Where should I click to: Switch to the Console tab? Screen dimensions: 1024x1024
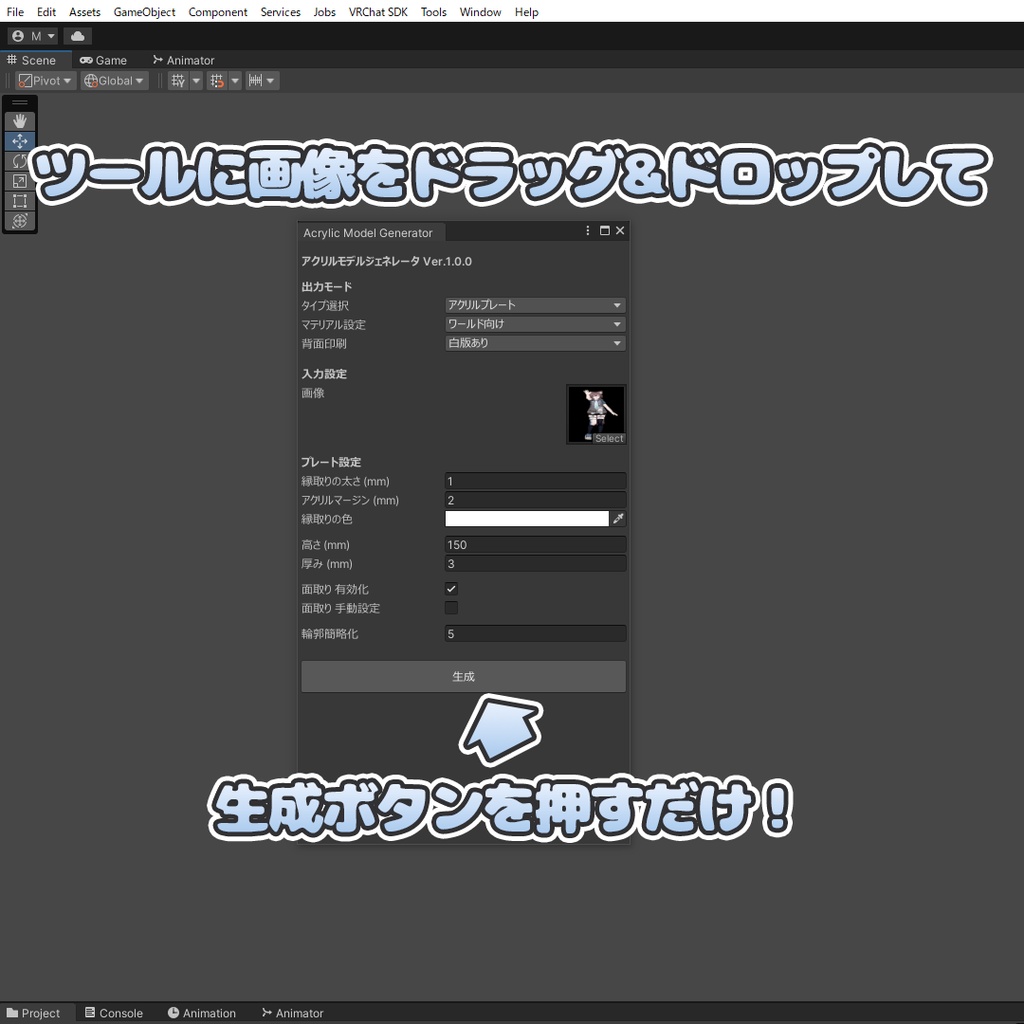click(x=114, y=1013)
